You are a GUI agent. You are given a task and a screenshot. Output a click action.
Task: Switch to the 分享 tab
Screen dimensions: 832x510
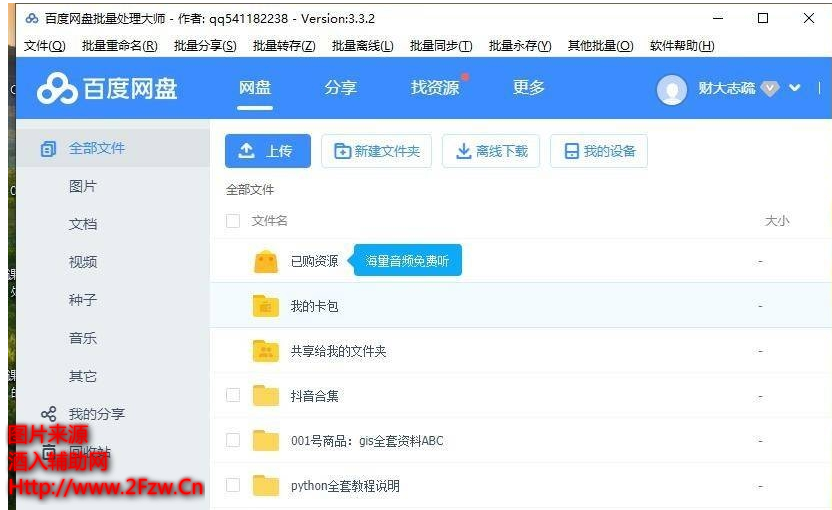(340, 88)
